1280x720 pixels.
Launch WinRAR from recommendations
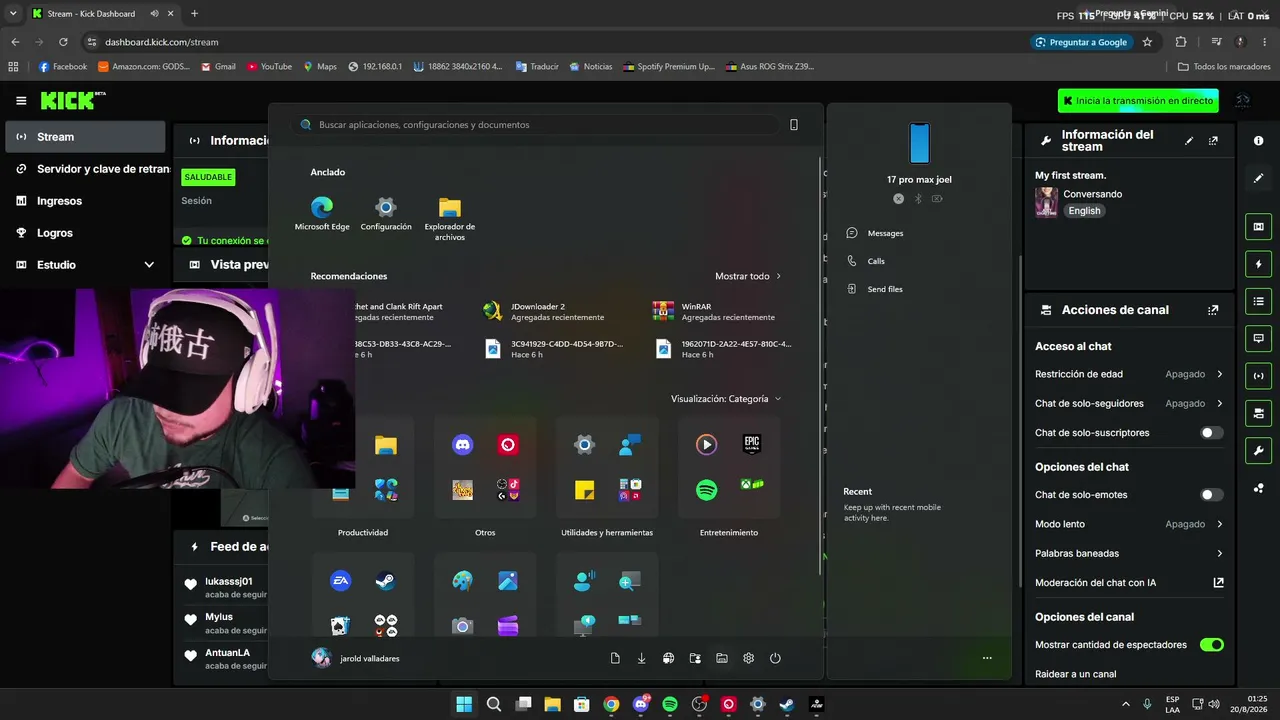[713, 311]
